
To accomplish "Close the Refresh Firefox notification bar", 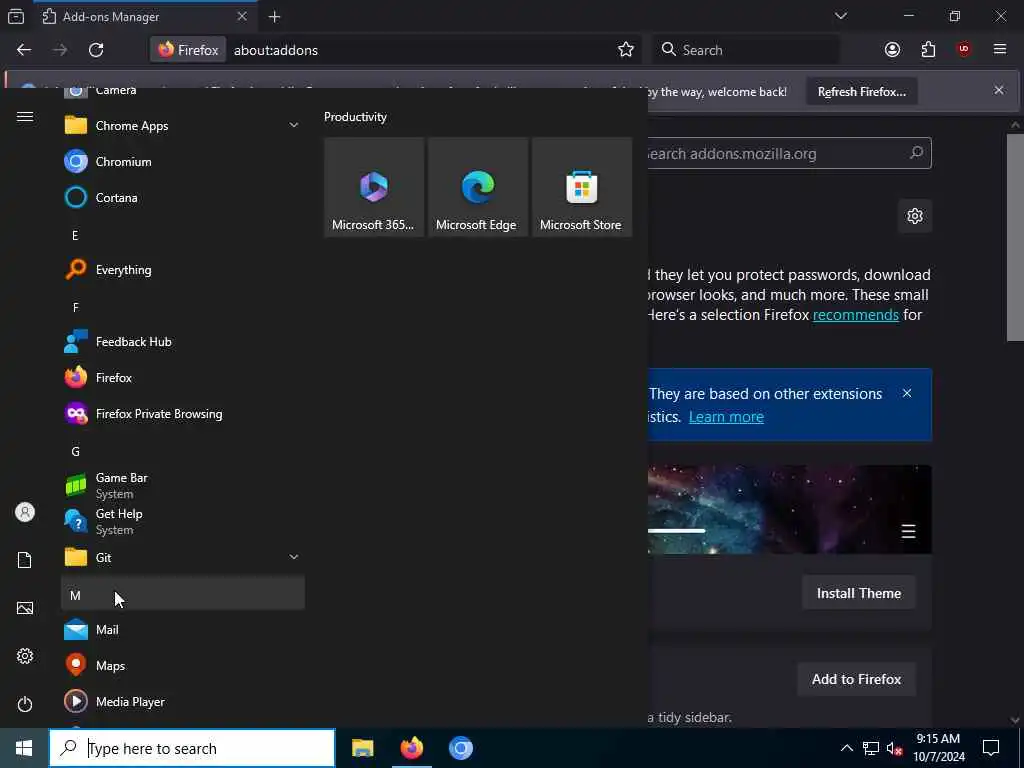I will [999, 90].
